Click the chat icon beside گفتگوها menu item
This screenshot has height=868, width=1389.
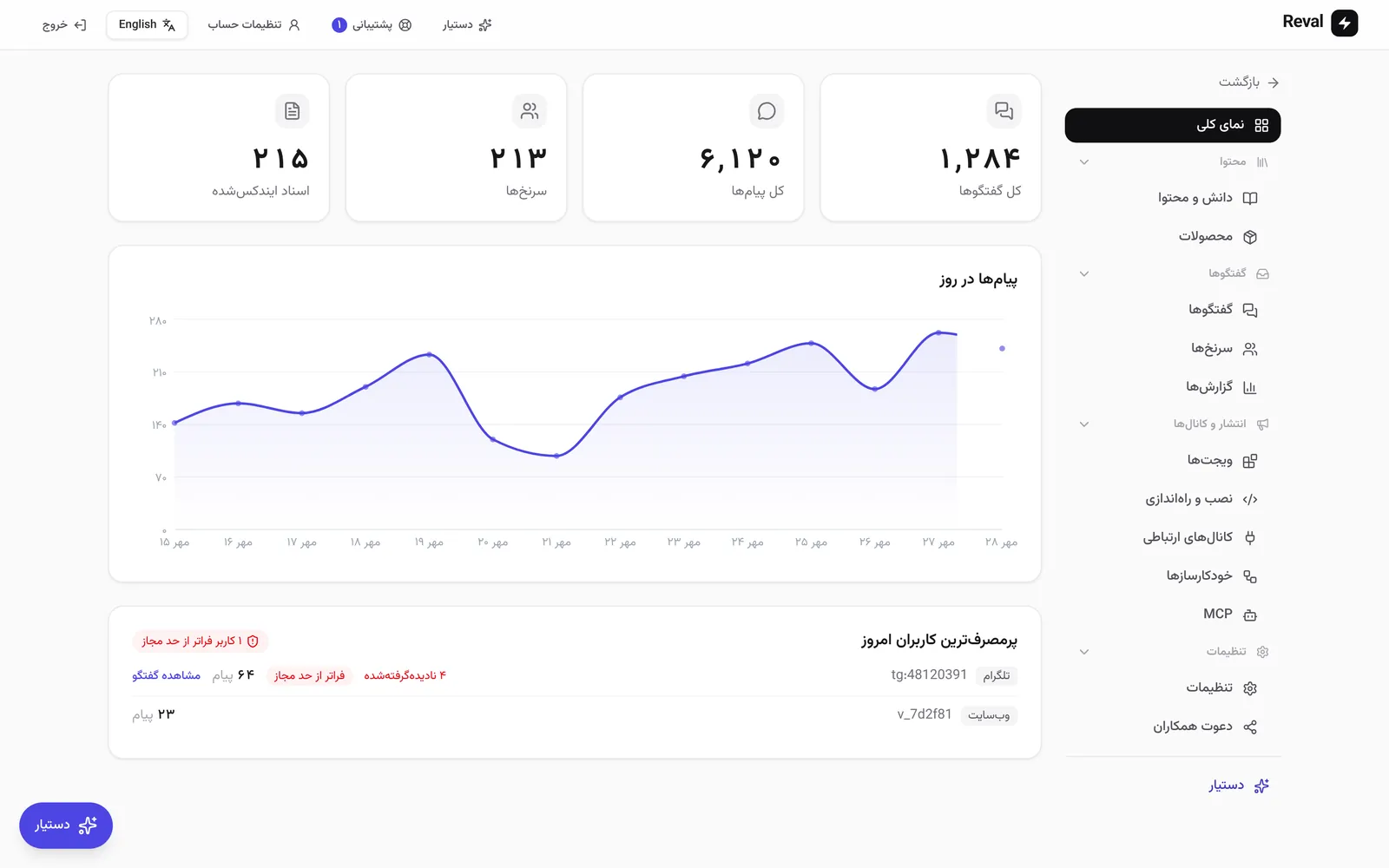1250,310
